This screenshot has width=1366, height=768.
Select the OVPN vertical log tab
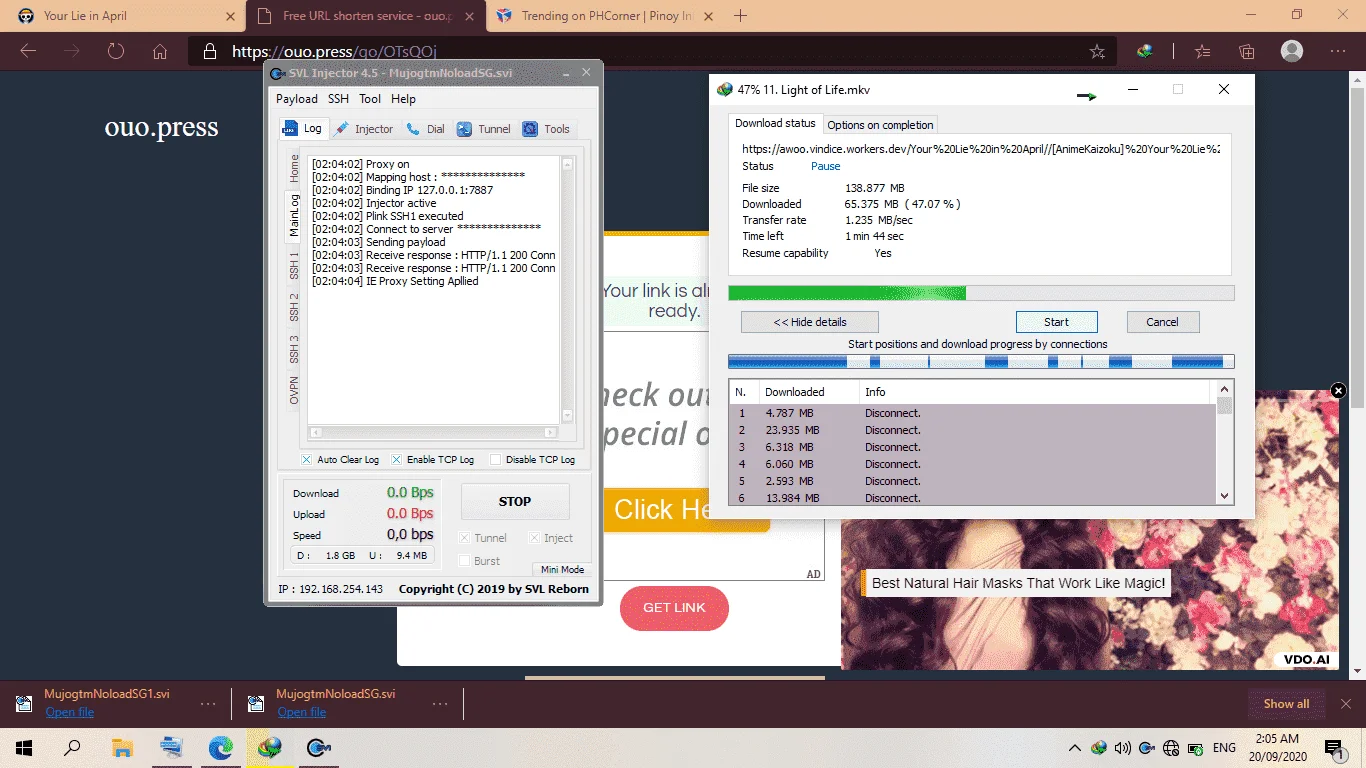coord(294,390)
